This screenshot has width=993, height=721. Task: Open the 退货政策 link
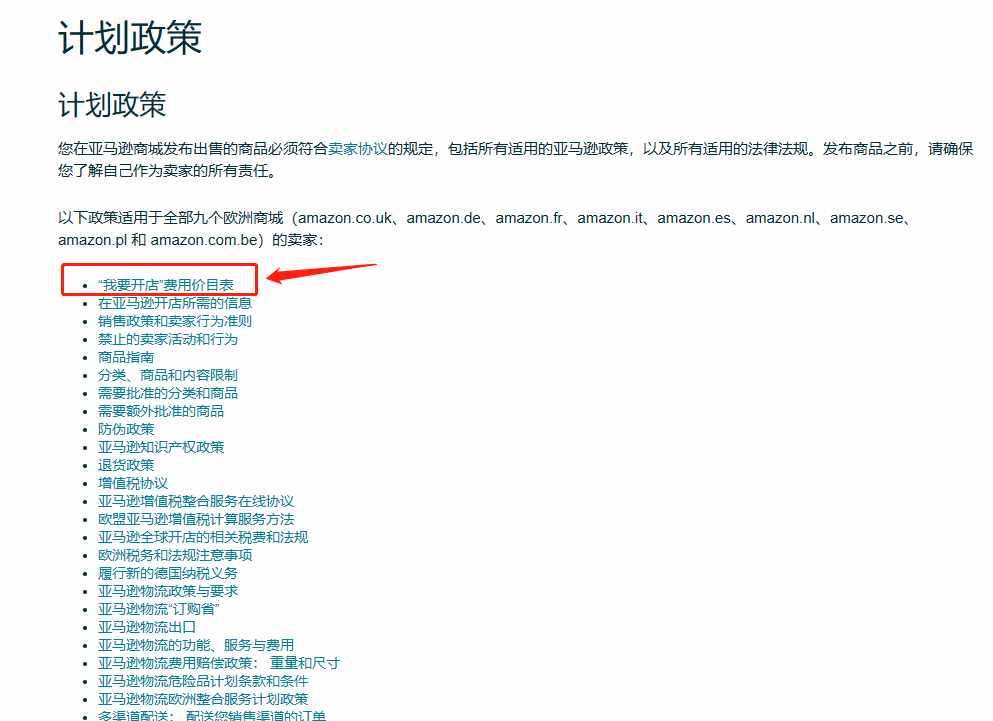tap(126, 465)
